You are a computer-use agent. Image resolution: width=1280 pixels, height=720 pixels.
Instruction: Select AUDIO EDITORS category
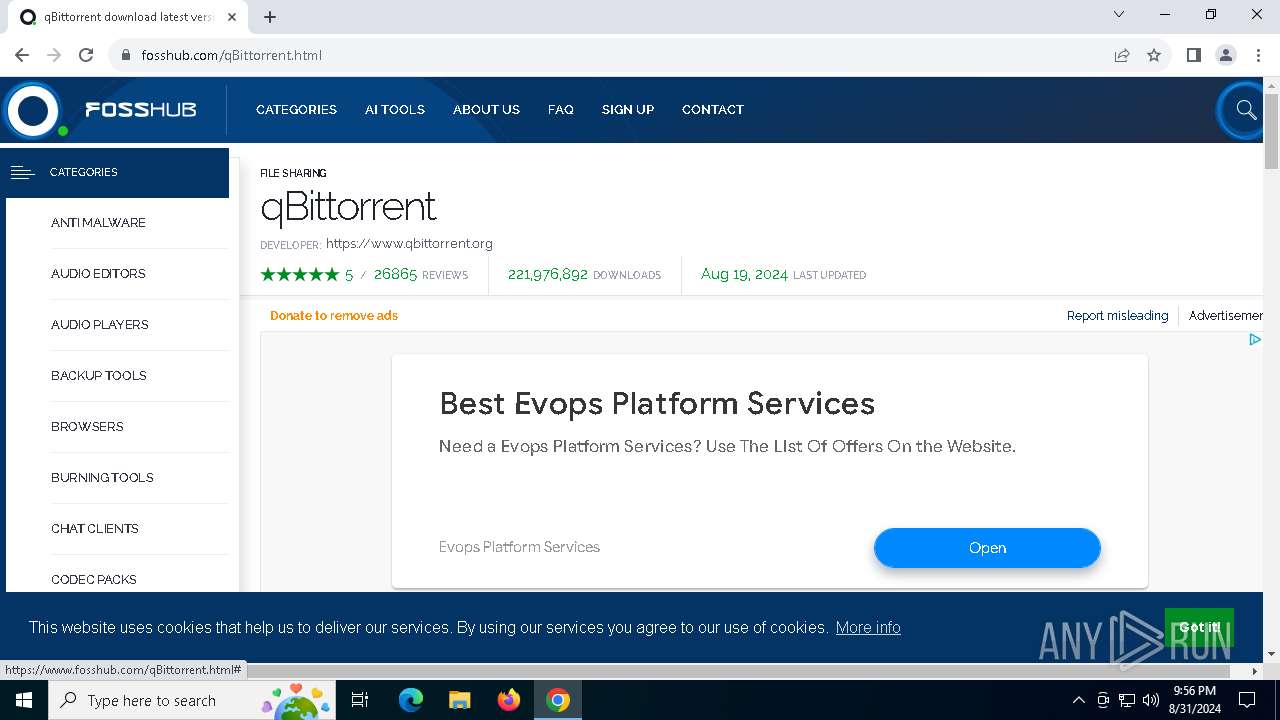(x=98, y=274)
